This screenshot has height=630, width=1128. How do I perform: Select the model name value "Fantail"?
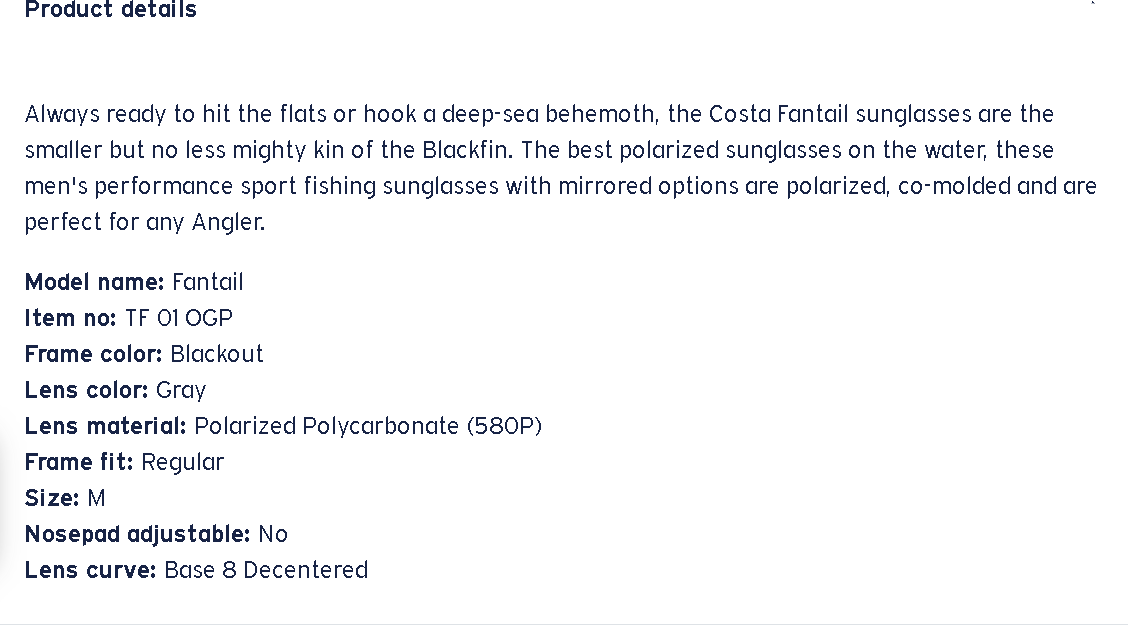pos(208,282)
